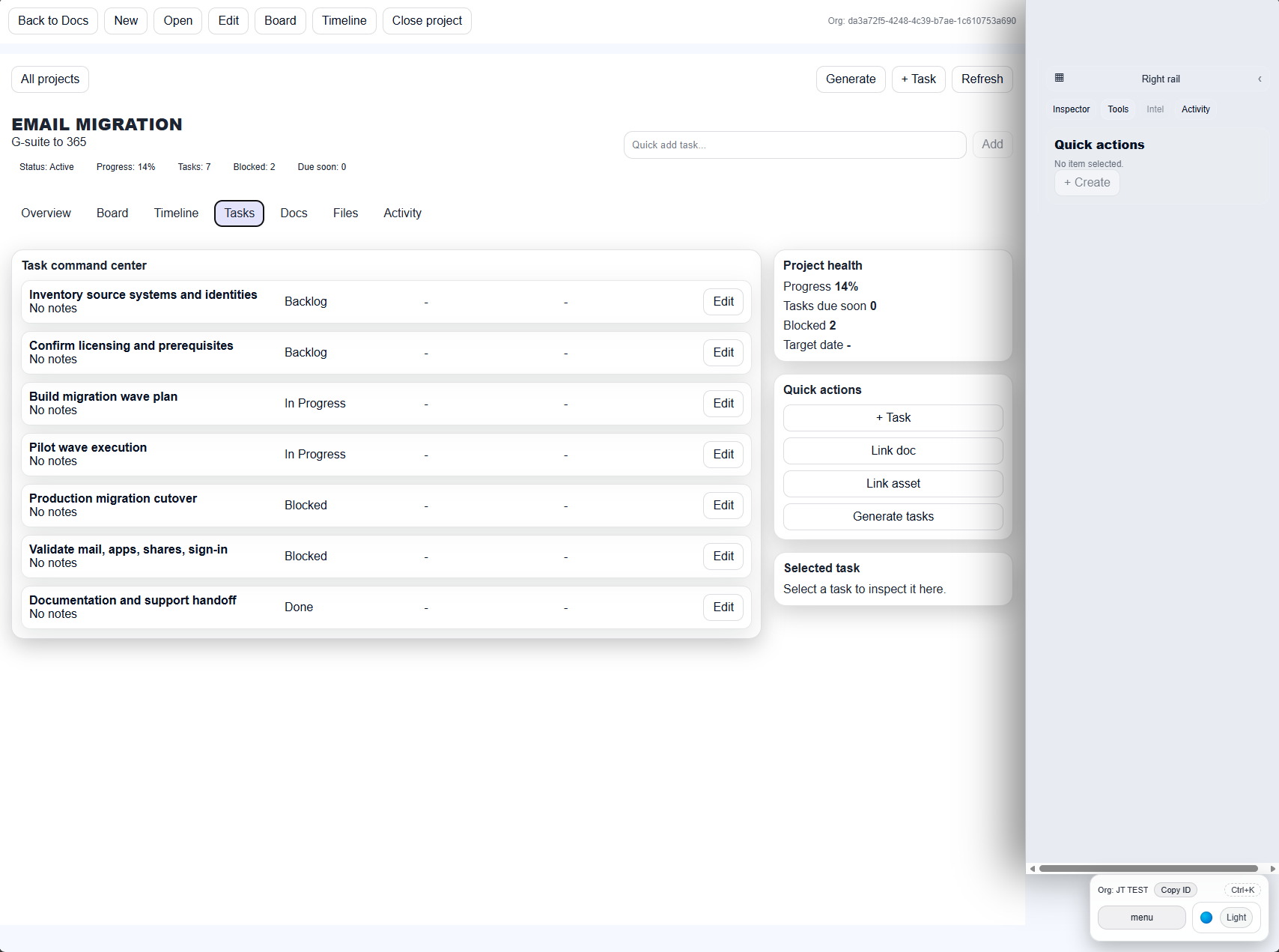The image size is (1279, 952).
Task: Edit the Pilot wave execution task
Action: (x=722, y=454)
